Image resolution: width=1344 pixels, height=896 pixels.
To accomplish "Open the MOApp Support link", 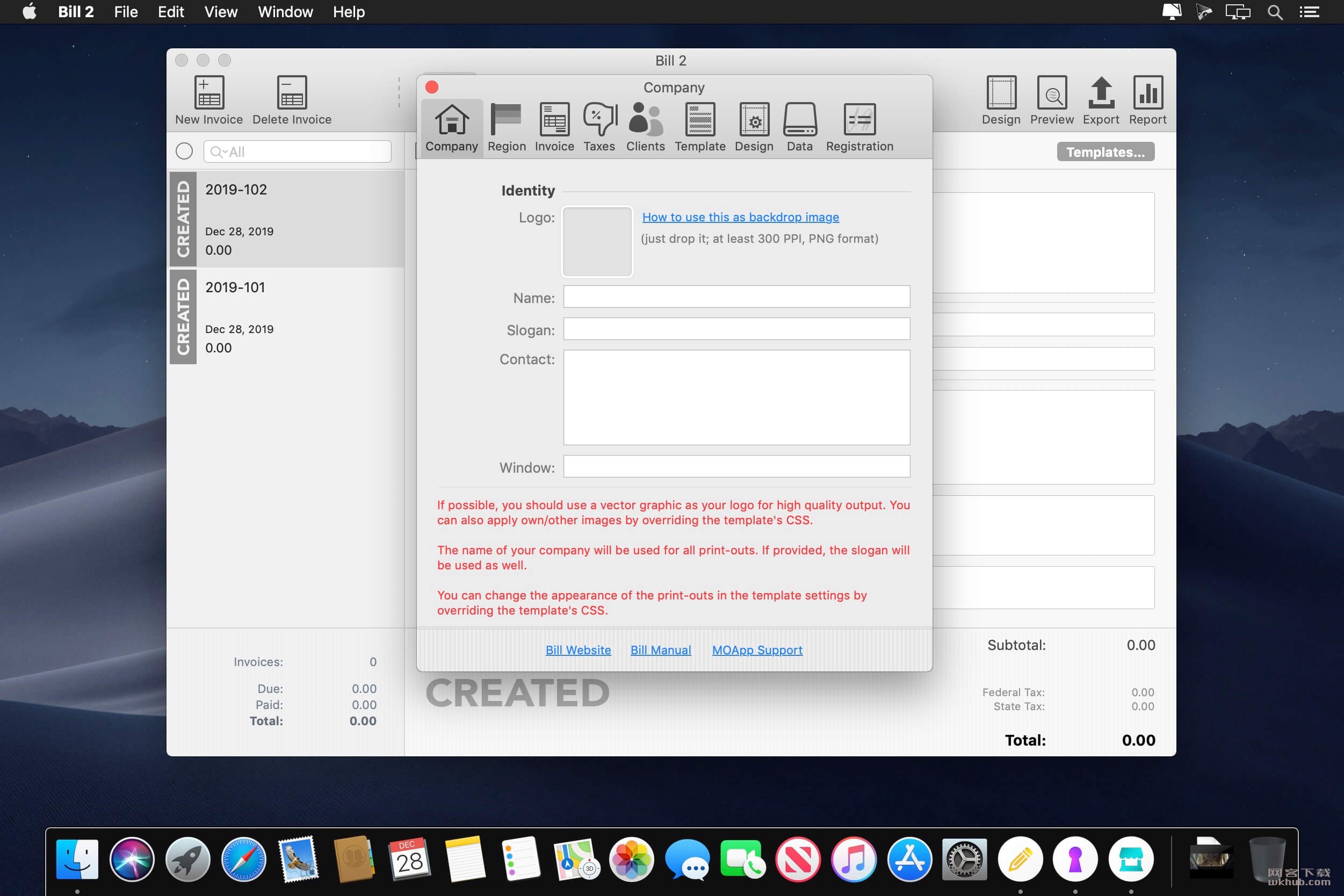I will tap(757, 650).
